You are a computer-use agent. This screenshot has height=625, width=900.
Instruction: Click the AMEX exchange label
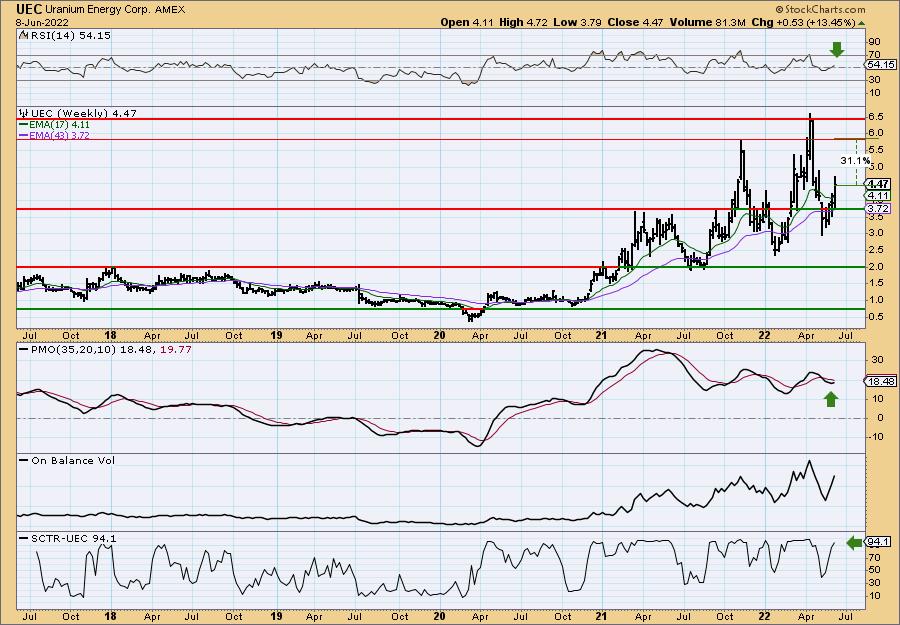pyautogui.click(x=170, y=10)
